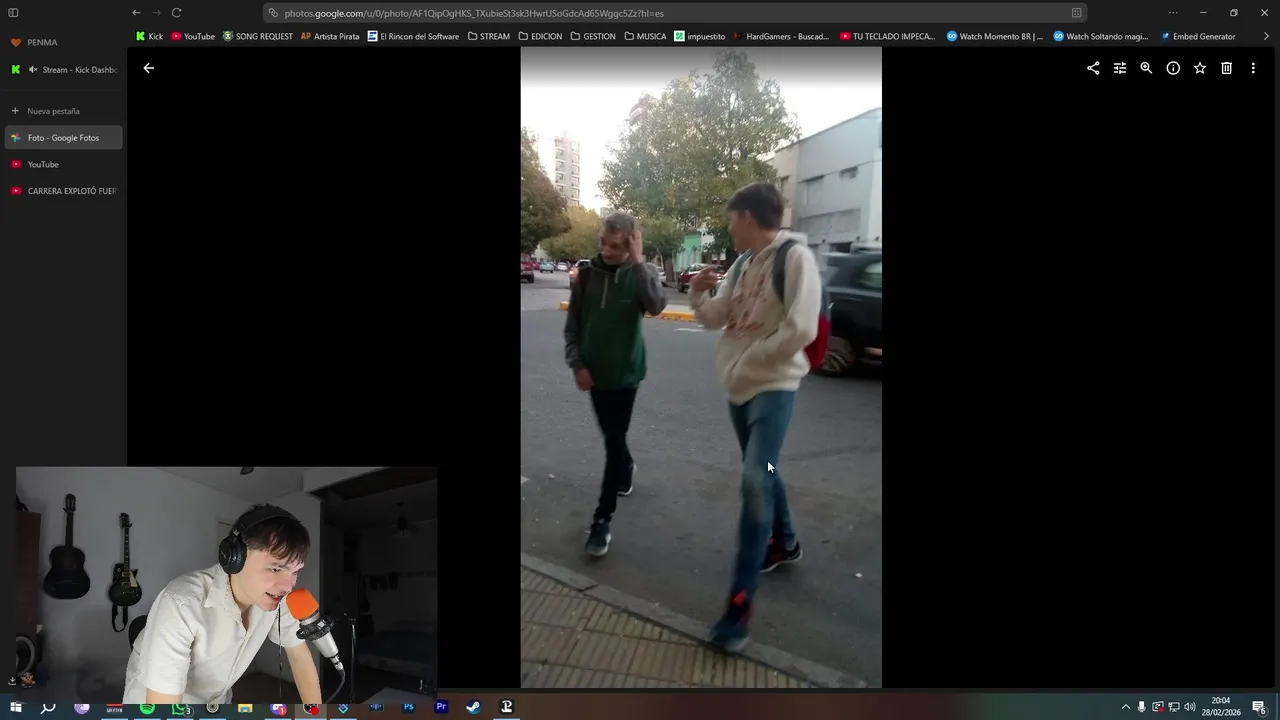
Task: Open the volume control in system tray
Action: coord(1190,707)
